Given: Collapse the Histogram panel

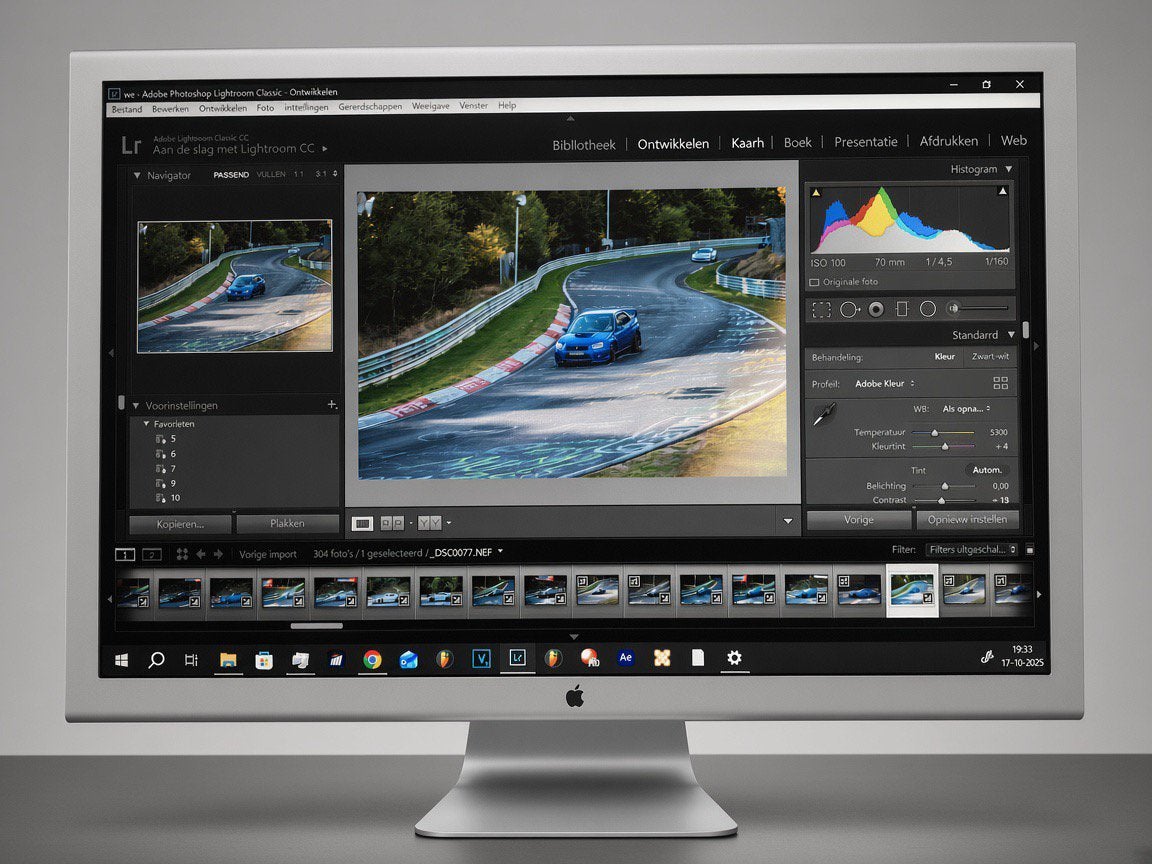Looking at the screenshot, I should [x=1009, y=169].
